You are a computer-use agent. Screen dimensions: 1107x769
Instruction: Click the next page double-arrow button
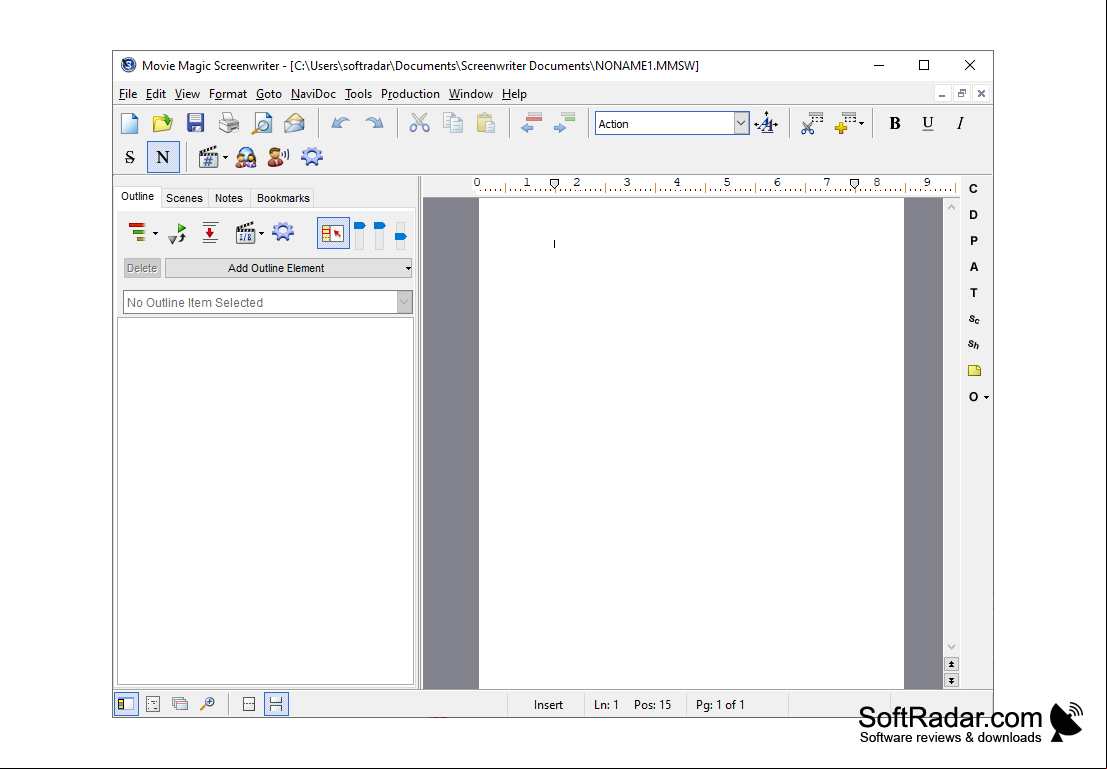952,681
